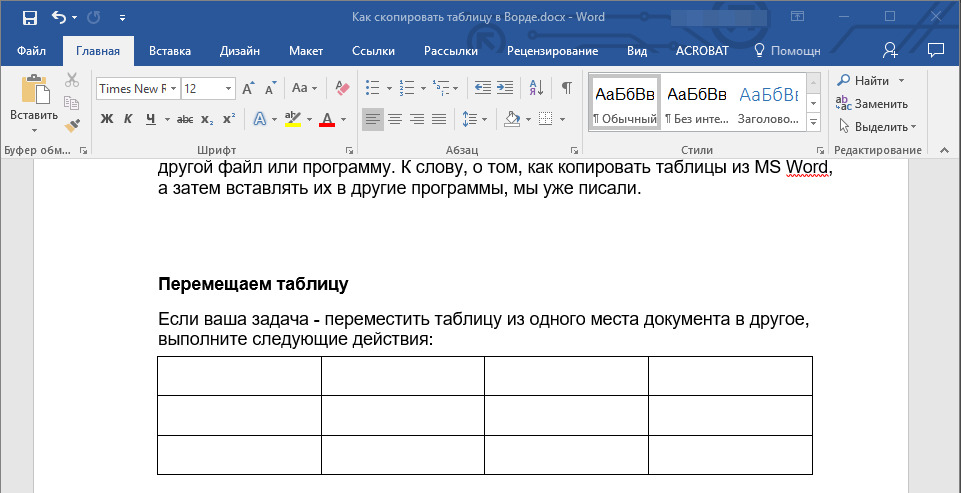961x493 pixels.
Task: Toggle show paragraph marks (¶)
Action: click(566, 88)
